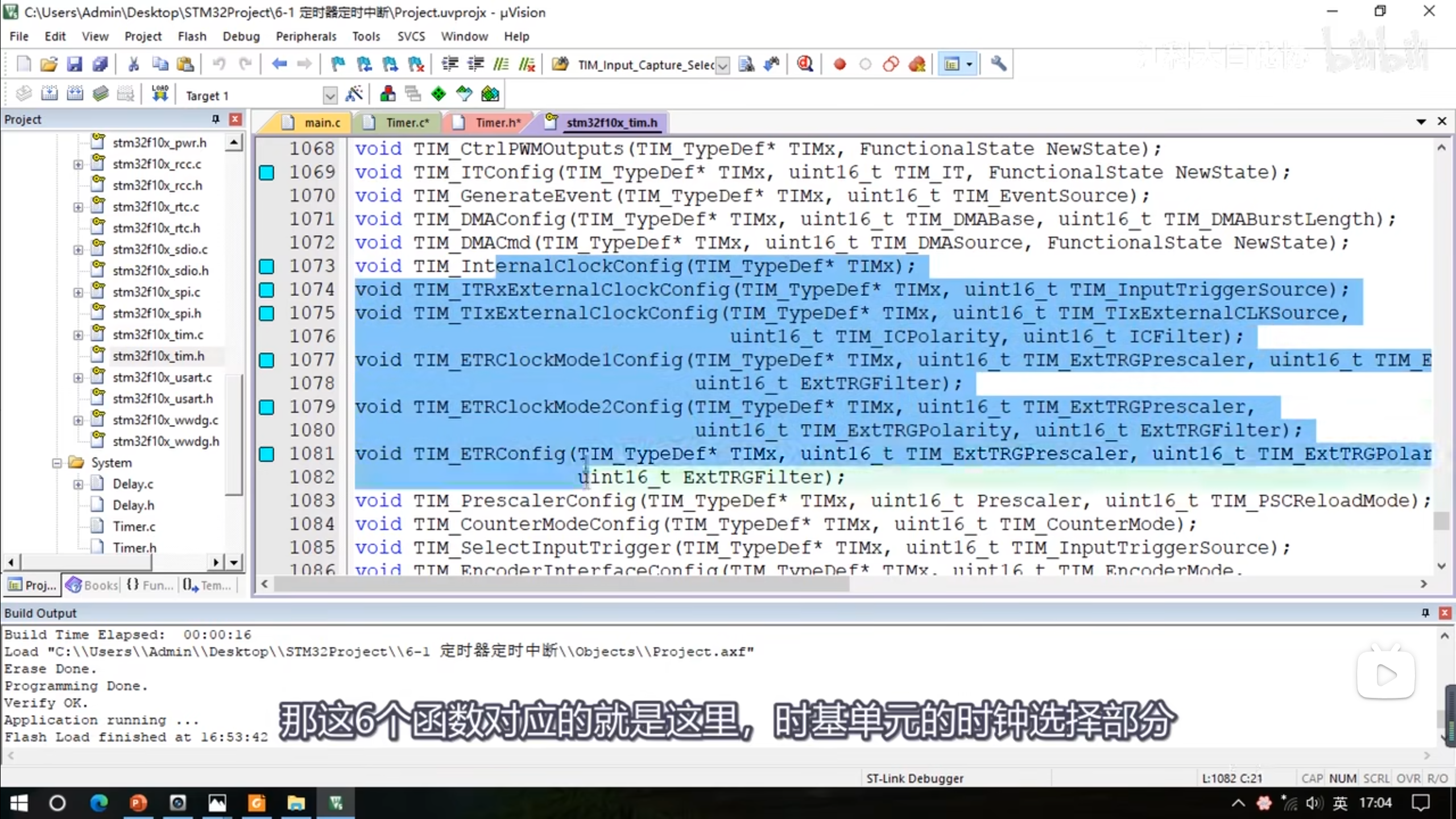Screen dimensions: 1456x819
Task: Switch to the Books panel tab
Action: point(92,585)
